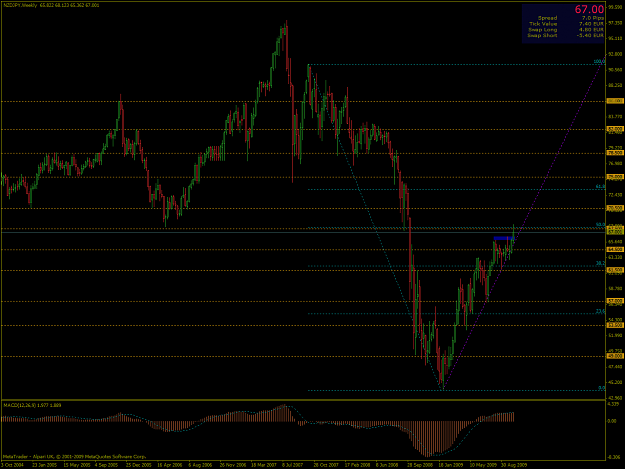
Task: Click the 17 Feb 2008 date label
Action: coord(358,465)
